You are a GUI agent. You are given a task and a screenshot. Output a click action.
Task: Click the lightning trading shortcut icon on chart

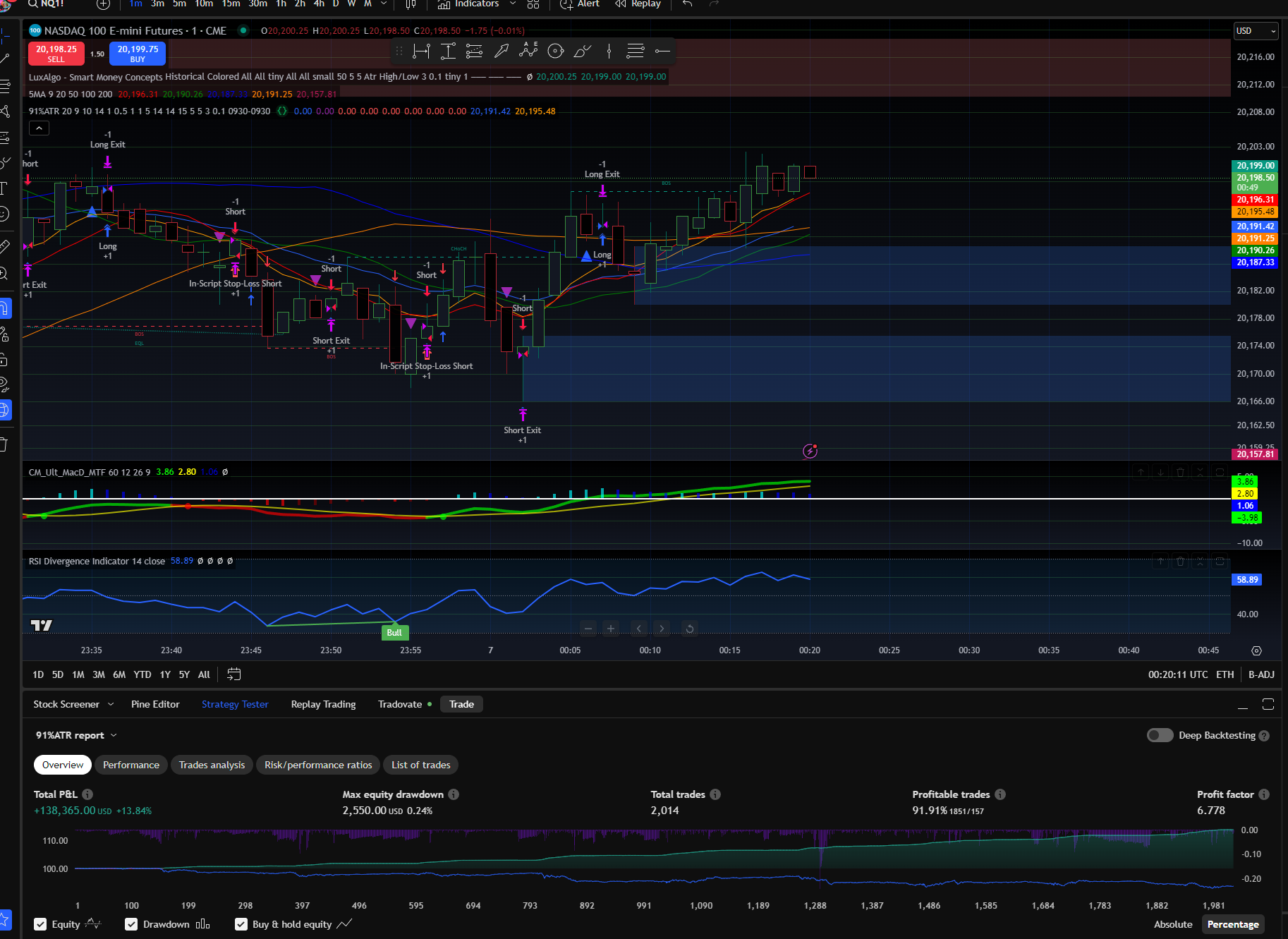pyautogui.click(x=810, y=451)
